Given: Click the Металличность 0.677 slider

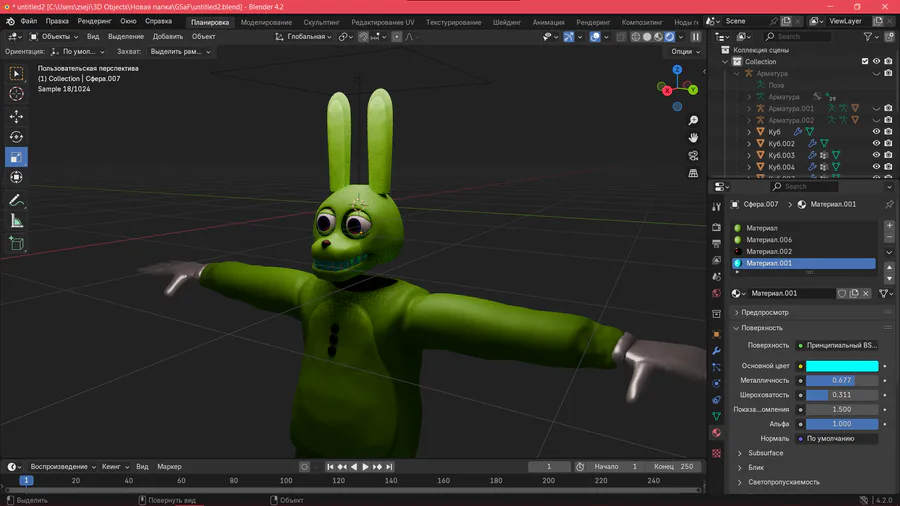Looking at the screenshot, I should click(841, 380).
